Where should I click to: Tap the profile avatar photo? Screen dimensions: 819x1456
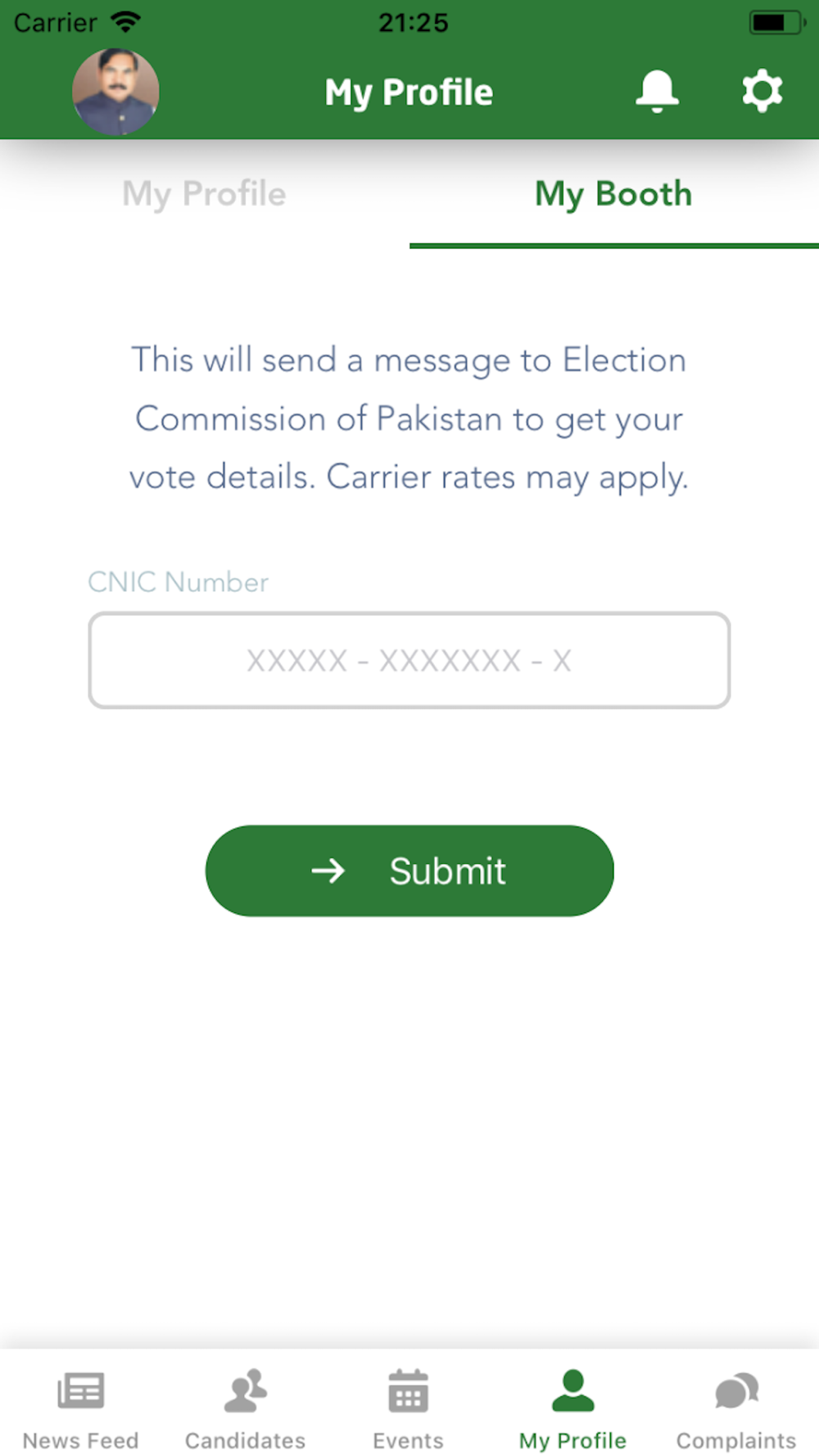click(x=115, y=92)
